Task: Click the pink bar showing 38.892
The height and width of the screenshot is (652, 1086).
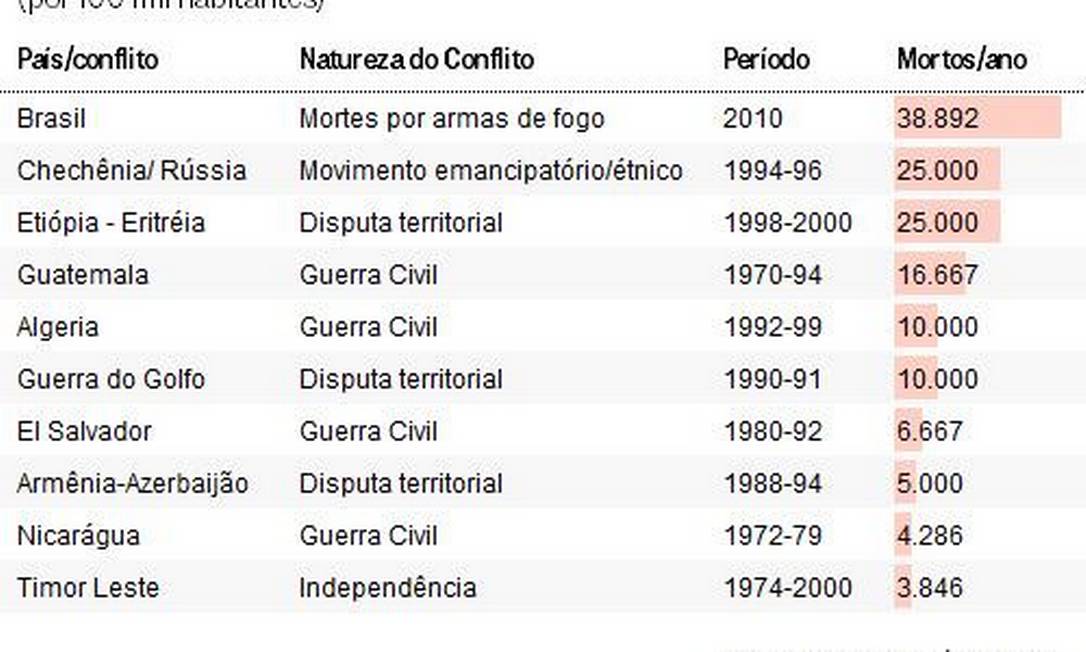Action: (x=977, y=119)
